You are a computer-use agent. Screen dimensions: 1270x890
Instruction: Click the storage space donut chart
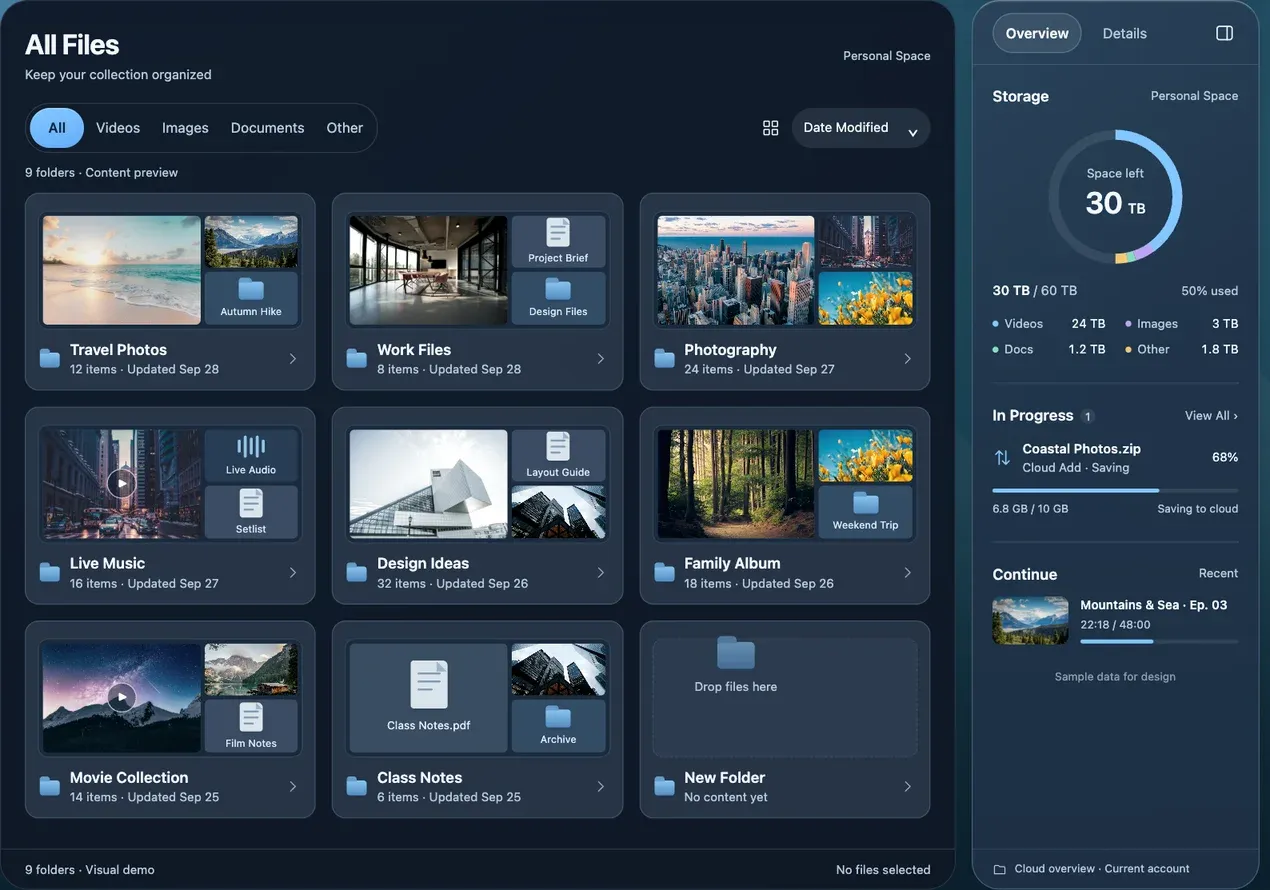tap(1115, 196)
